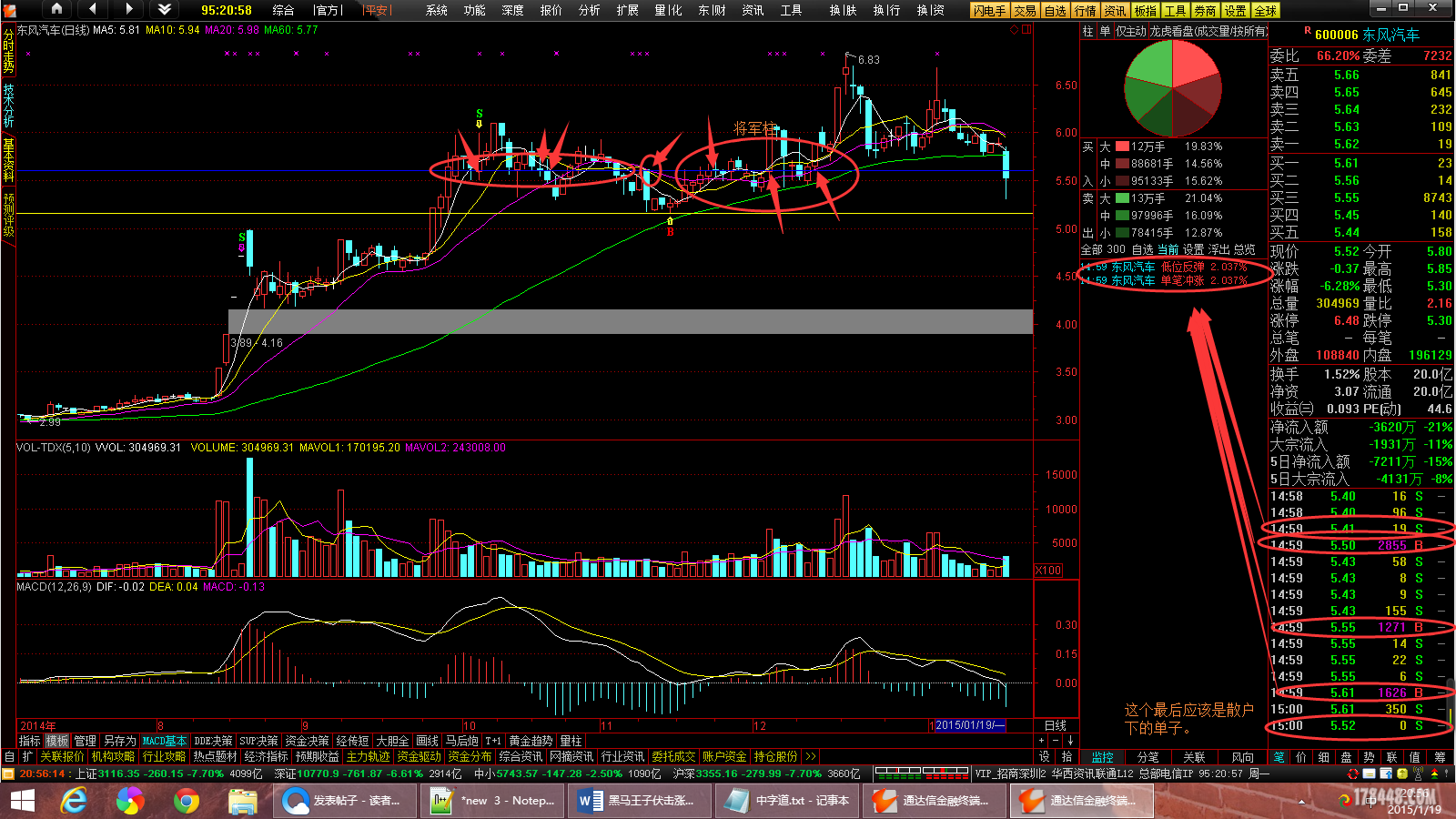The width and height of the screenshot is (1456, 819).
Task: Select the 笔 tab at bottom-right
Action: (x=1279, y=757)
